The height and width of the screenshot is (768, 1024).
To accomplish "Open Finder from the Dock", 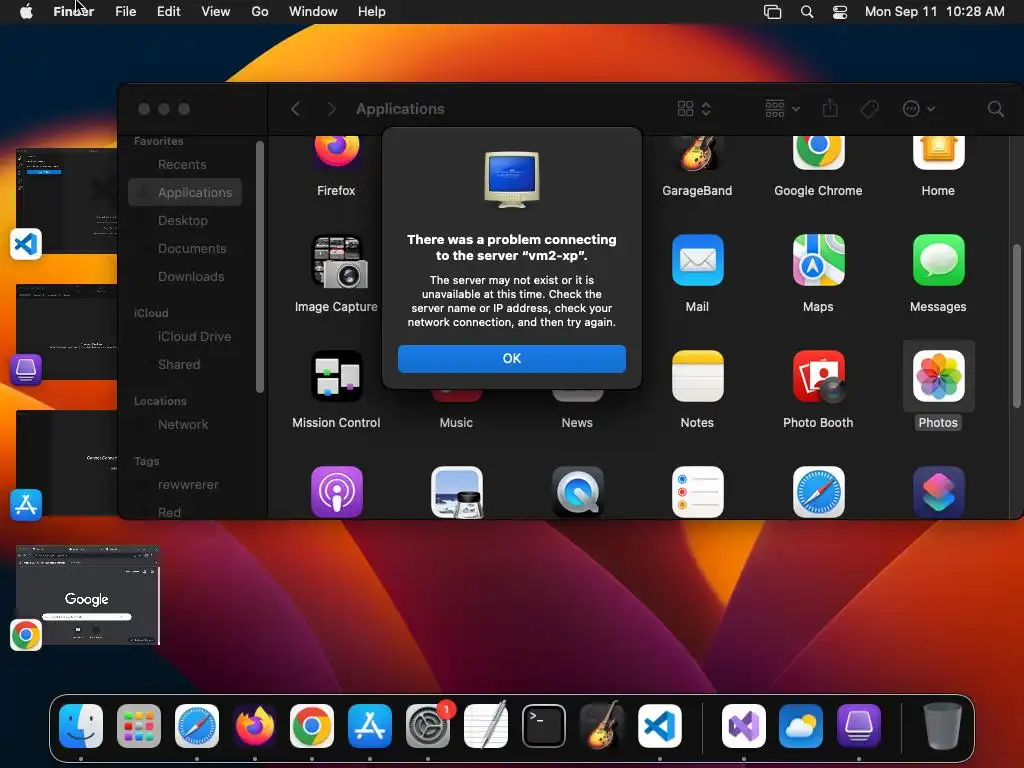I will (81, 726).
